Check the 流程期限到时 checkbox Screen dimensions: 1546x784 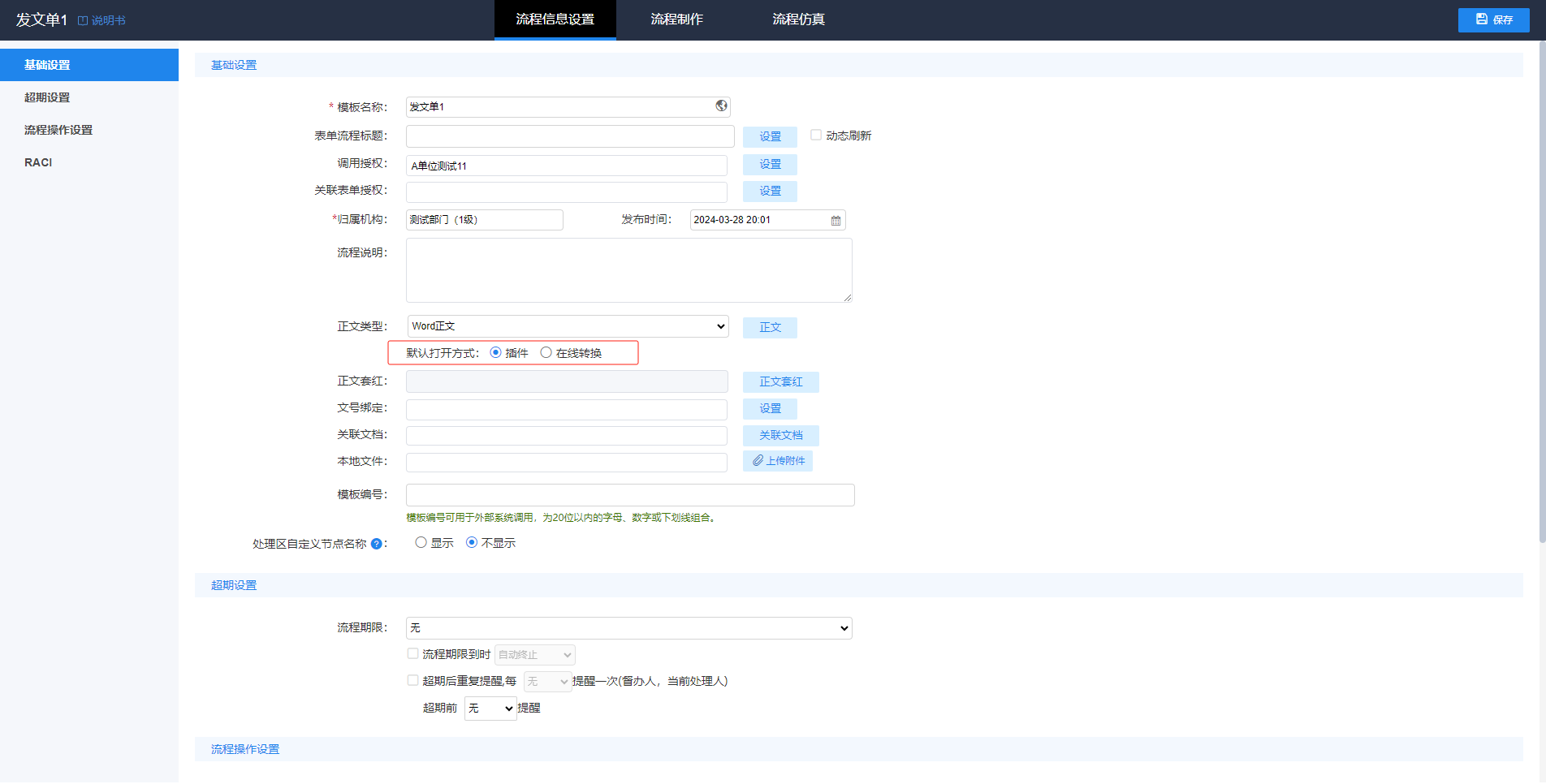point(413,654)
